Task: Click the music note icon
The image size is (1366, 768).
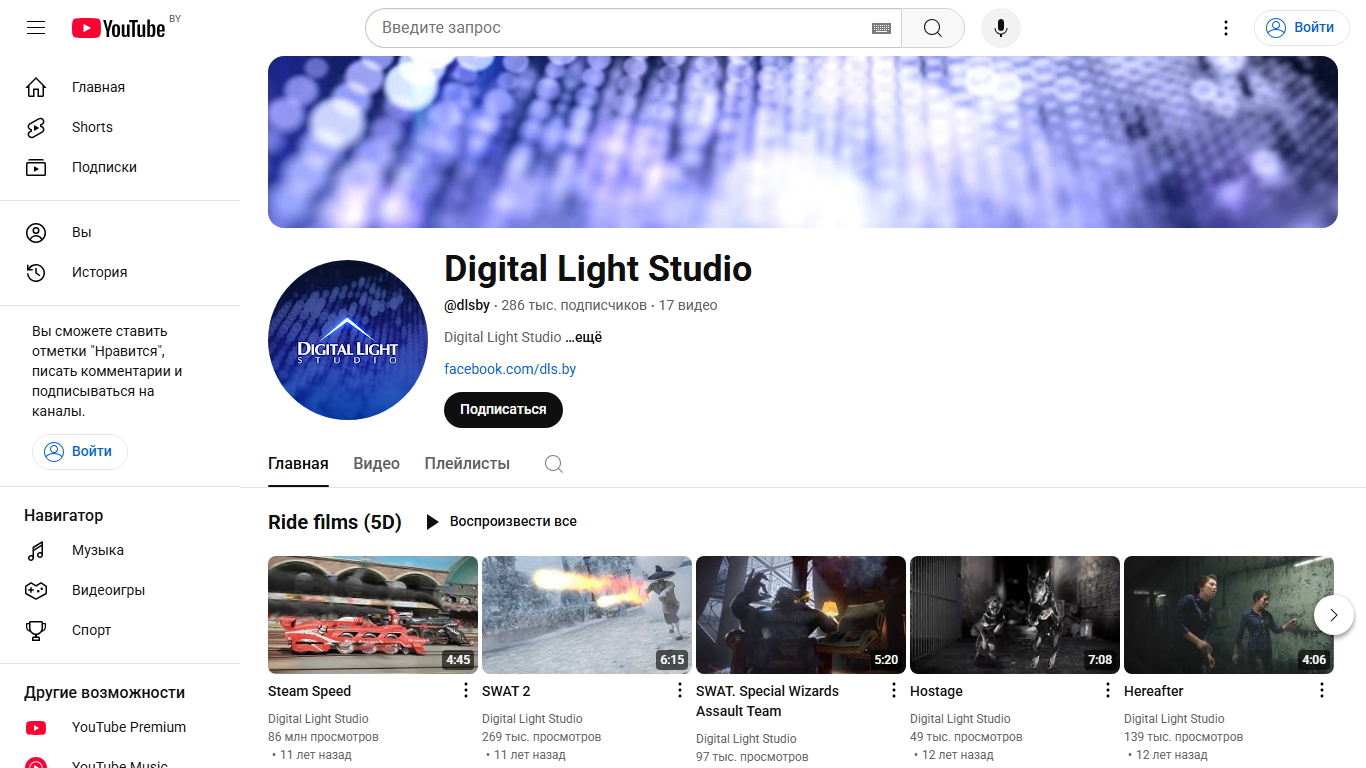Action: click(x=36, y=550)
